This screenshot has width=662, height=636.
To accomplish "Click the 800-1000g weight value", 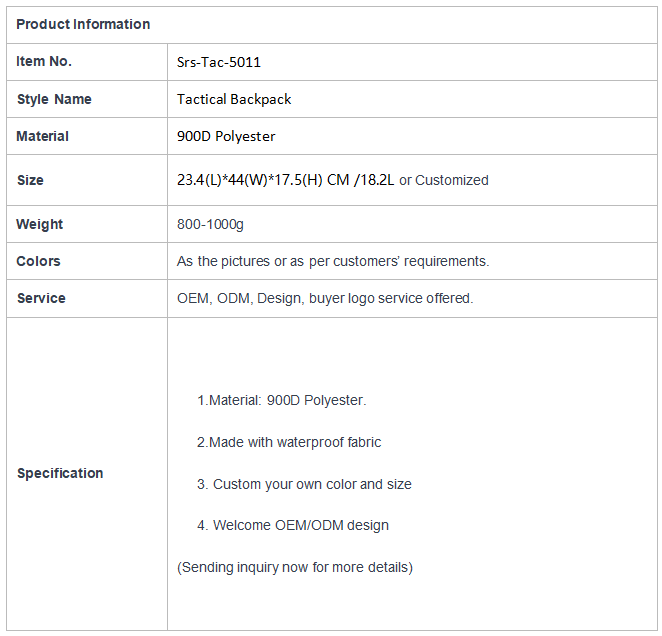I will coord(210,225).
